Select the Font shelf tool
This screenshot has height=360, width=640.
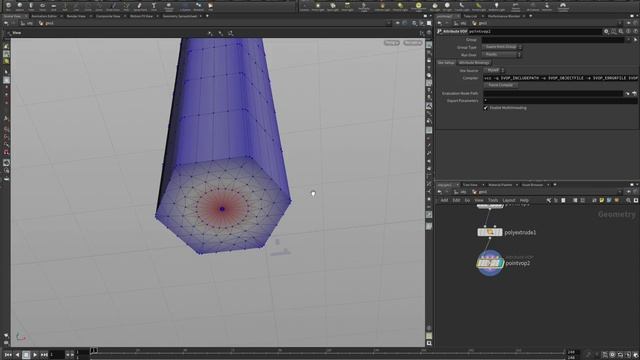(154, 6)
